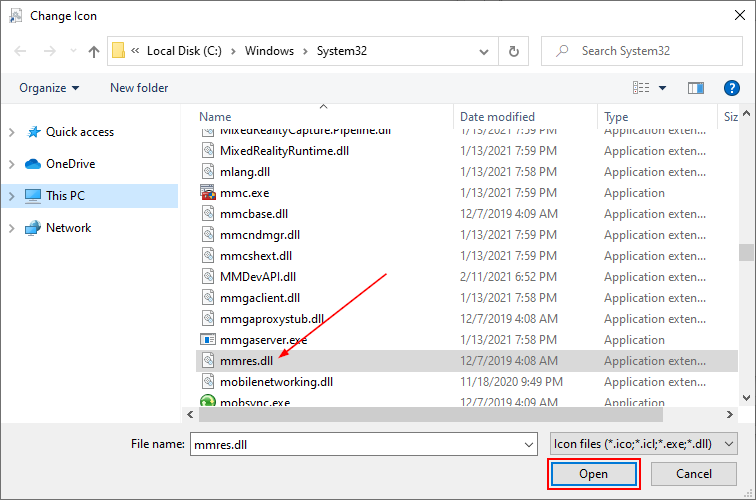Image resolution: width=756 pixels, height=500 pixels.
Task: Select mmc.exe application icon
Action: (208, 192)
